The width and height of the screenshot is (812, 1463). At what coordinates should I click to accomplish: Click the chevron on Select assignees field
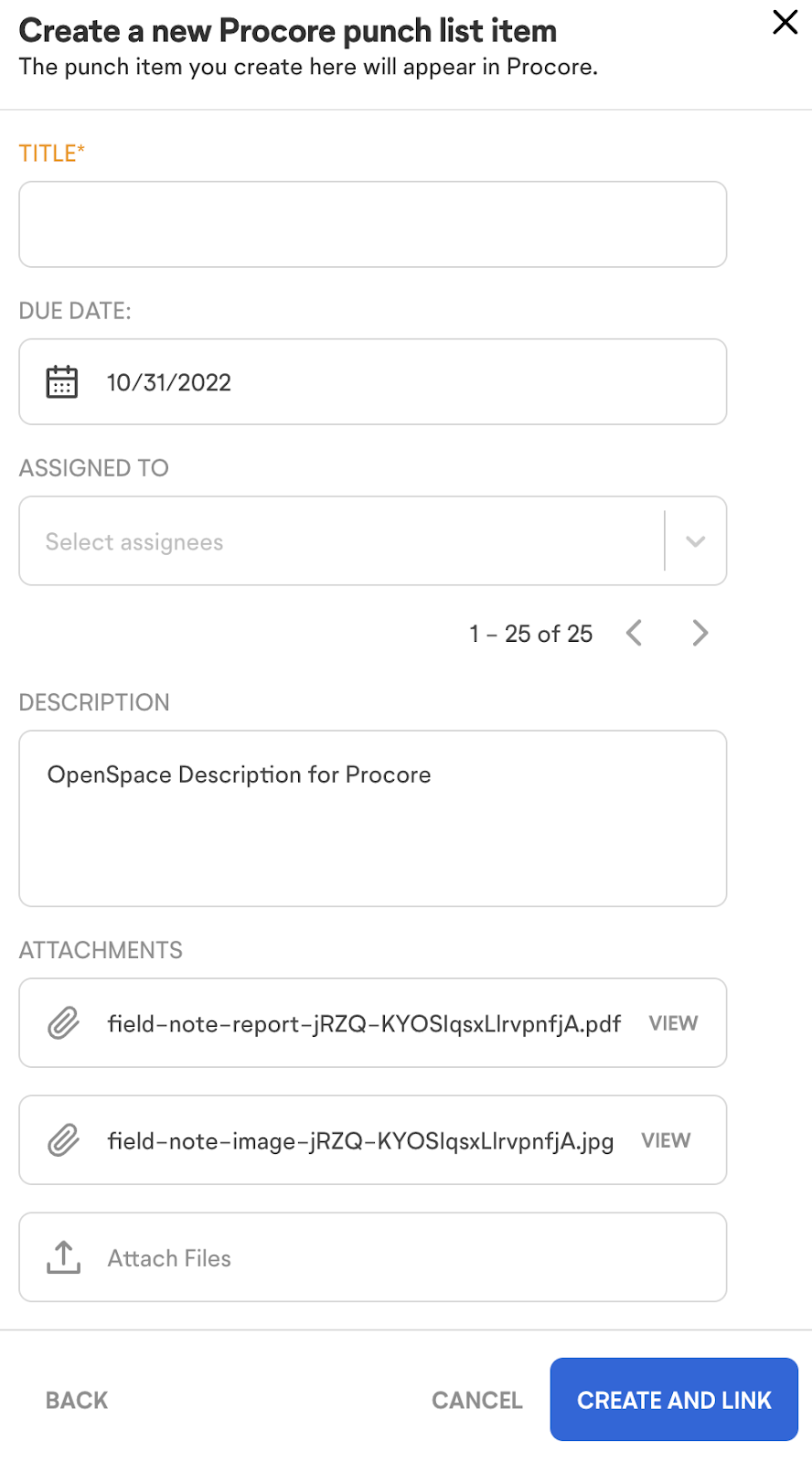point(695,540)
